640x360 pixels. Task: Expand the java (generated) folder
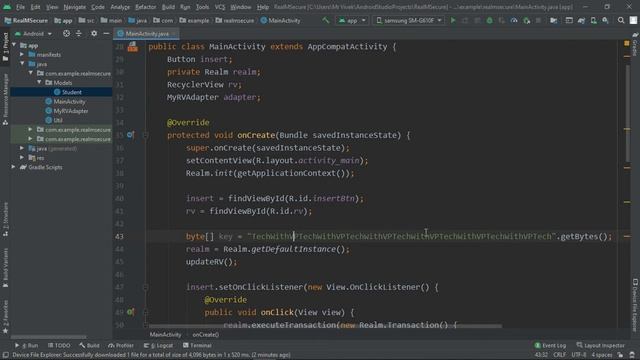click(22, 148)
